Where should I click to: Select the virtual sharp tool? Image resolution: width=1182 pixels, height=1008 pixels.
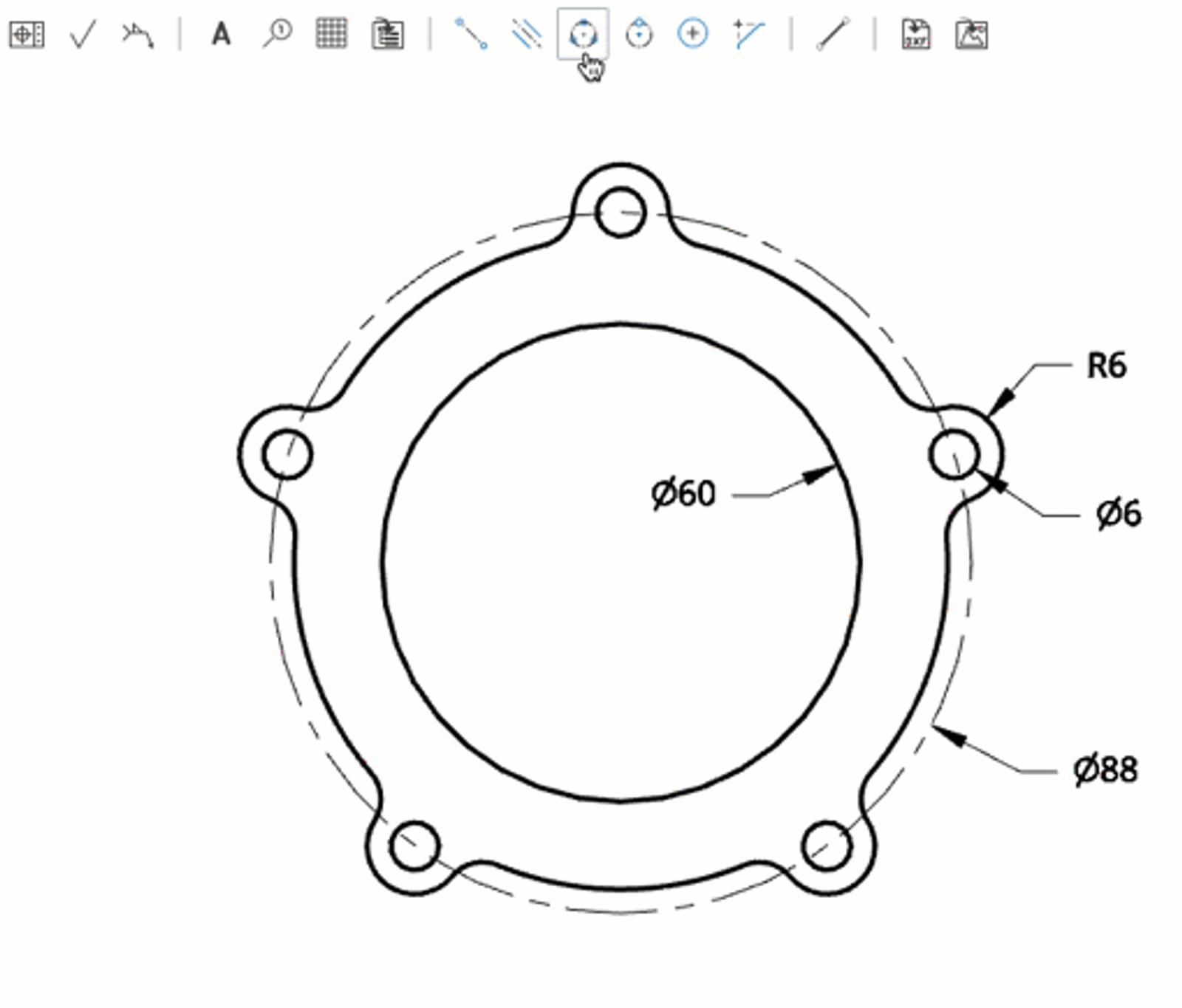tap(748, 34)
